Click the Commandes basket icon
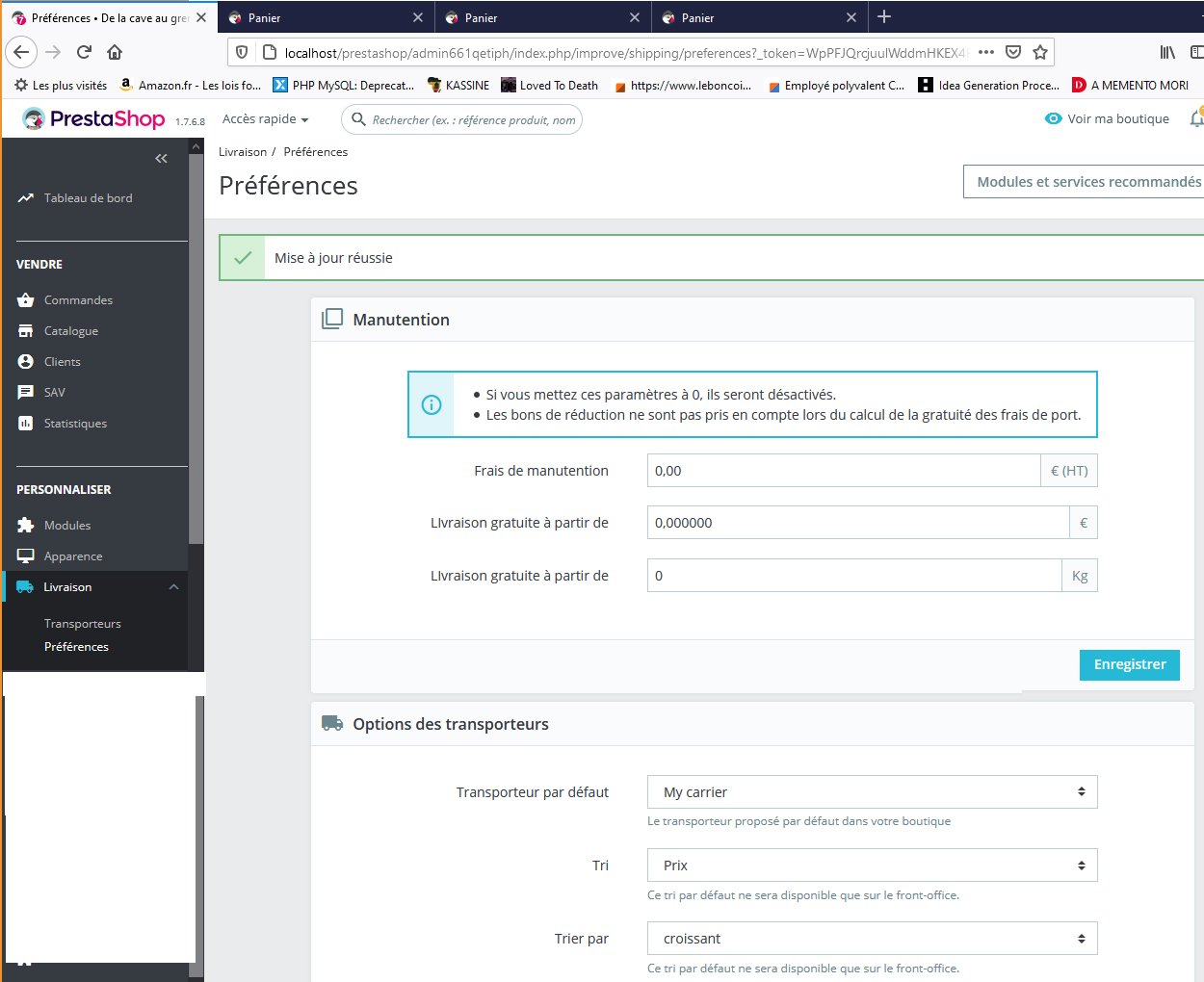 click(26, 300)
